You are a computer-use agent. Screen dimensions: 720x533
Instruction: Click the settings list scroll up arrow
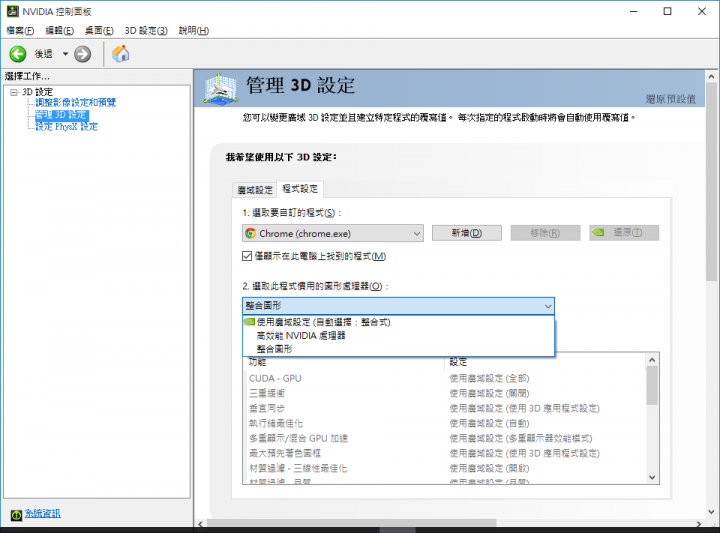(652, 360)
